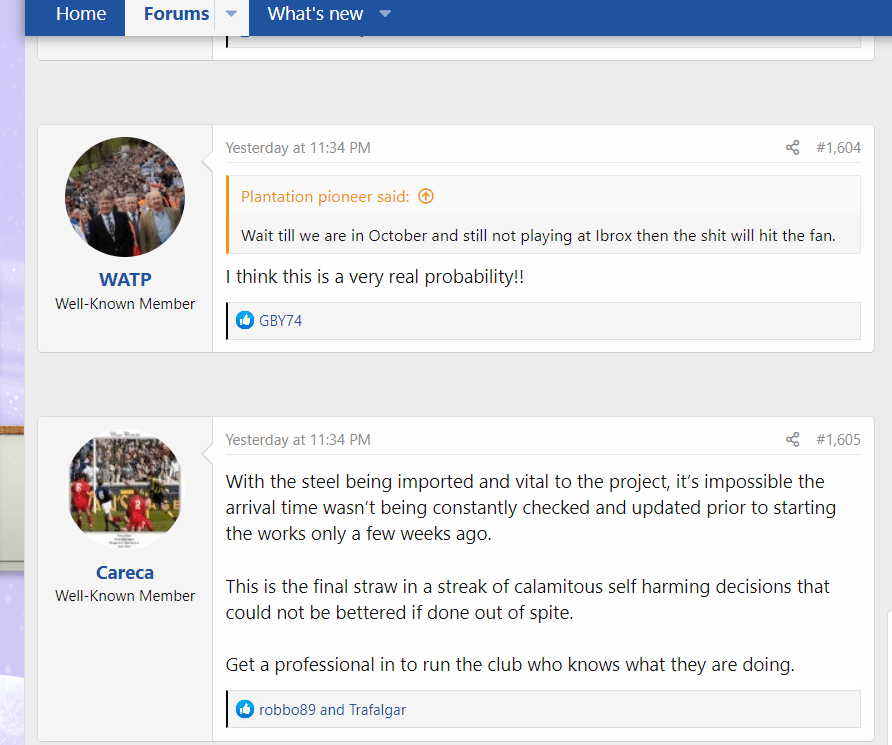
Task: Open post number #1,605 permalink
Action: 838,440
